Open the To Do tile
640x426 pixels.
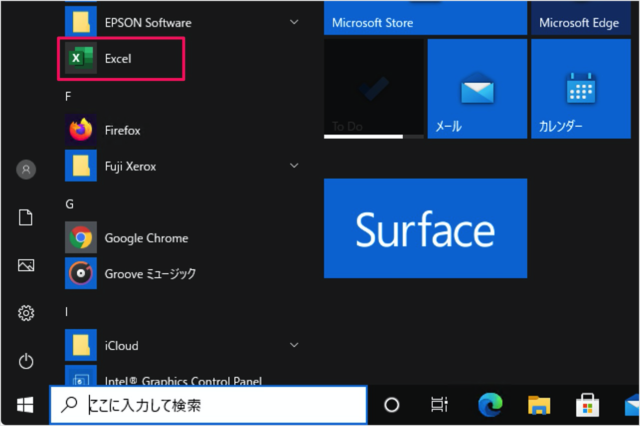click(x=373, y=89)
